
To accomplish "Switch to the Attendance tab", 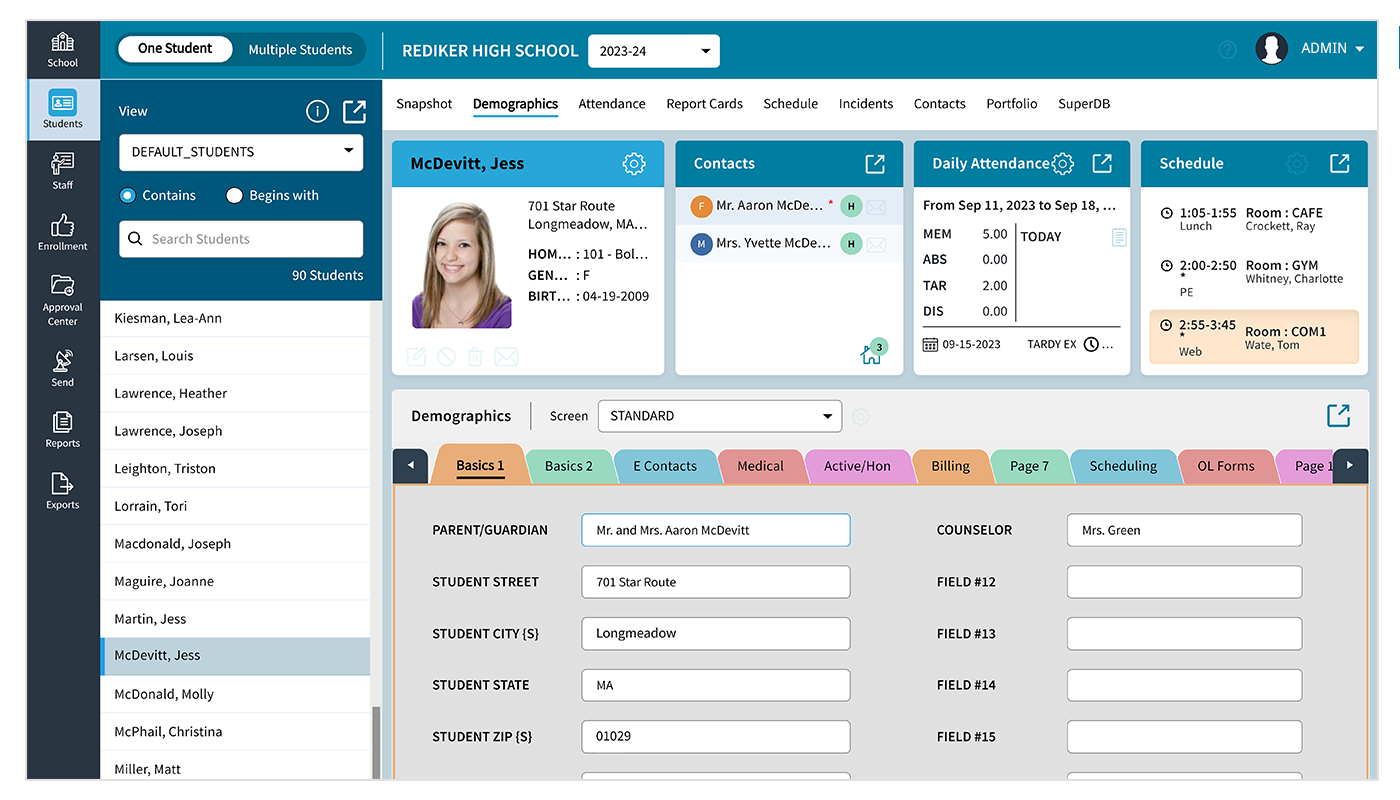I will 611,103.
